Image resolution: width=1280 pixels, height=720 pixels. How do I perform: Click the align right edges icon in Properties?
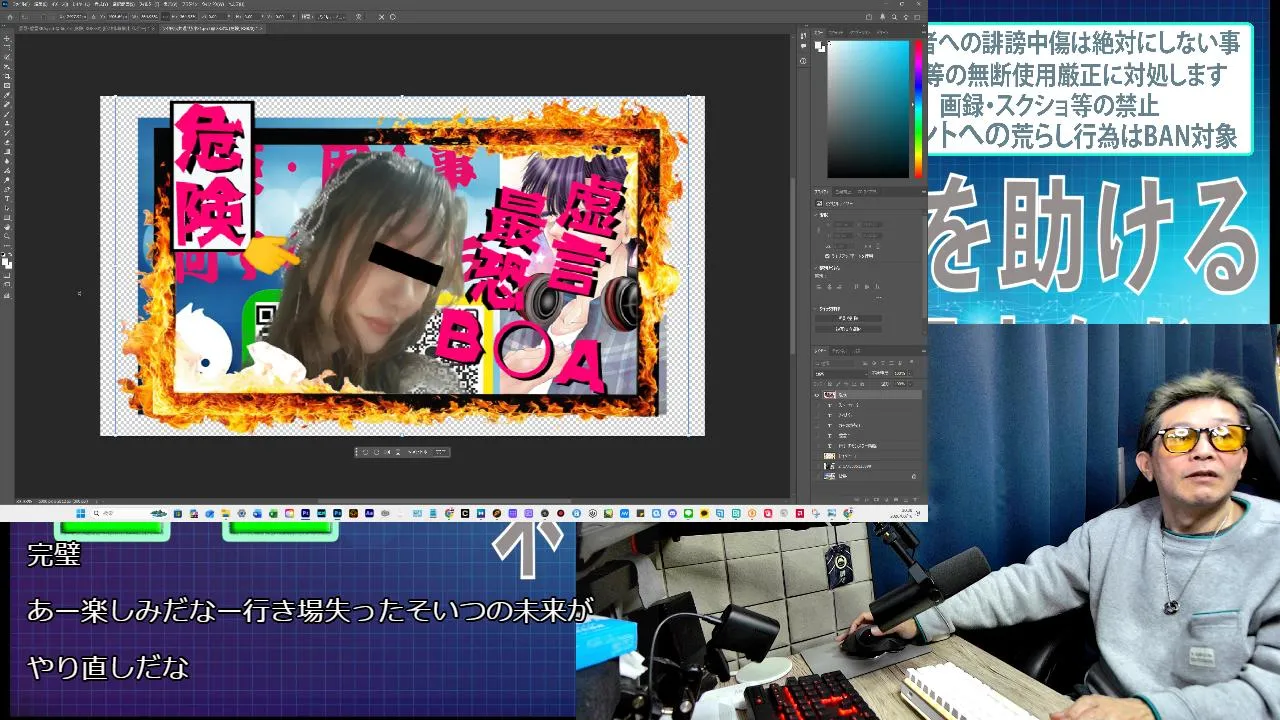(840, 287)
